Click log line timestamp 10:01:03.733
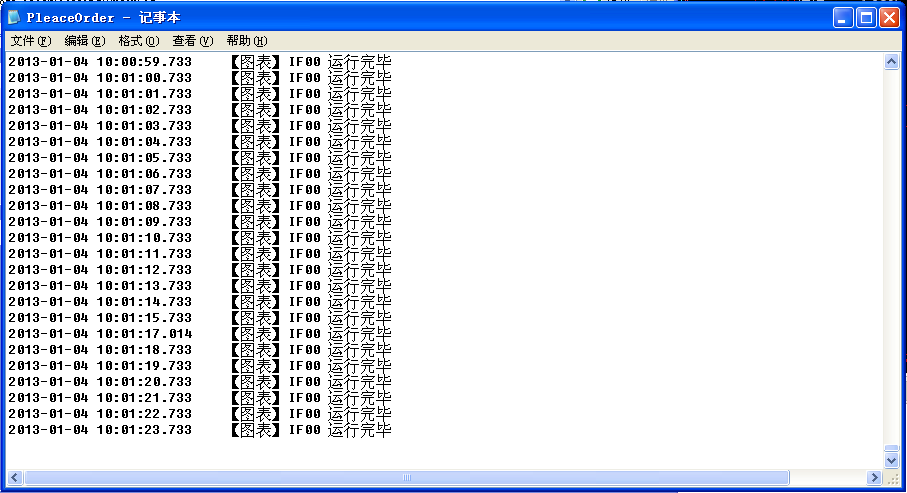 tap(143, 126)
